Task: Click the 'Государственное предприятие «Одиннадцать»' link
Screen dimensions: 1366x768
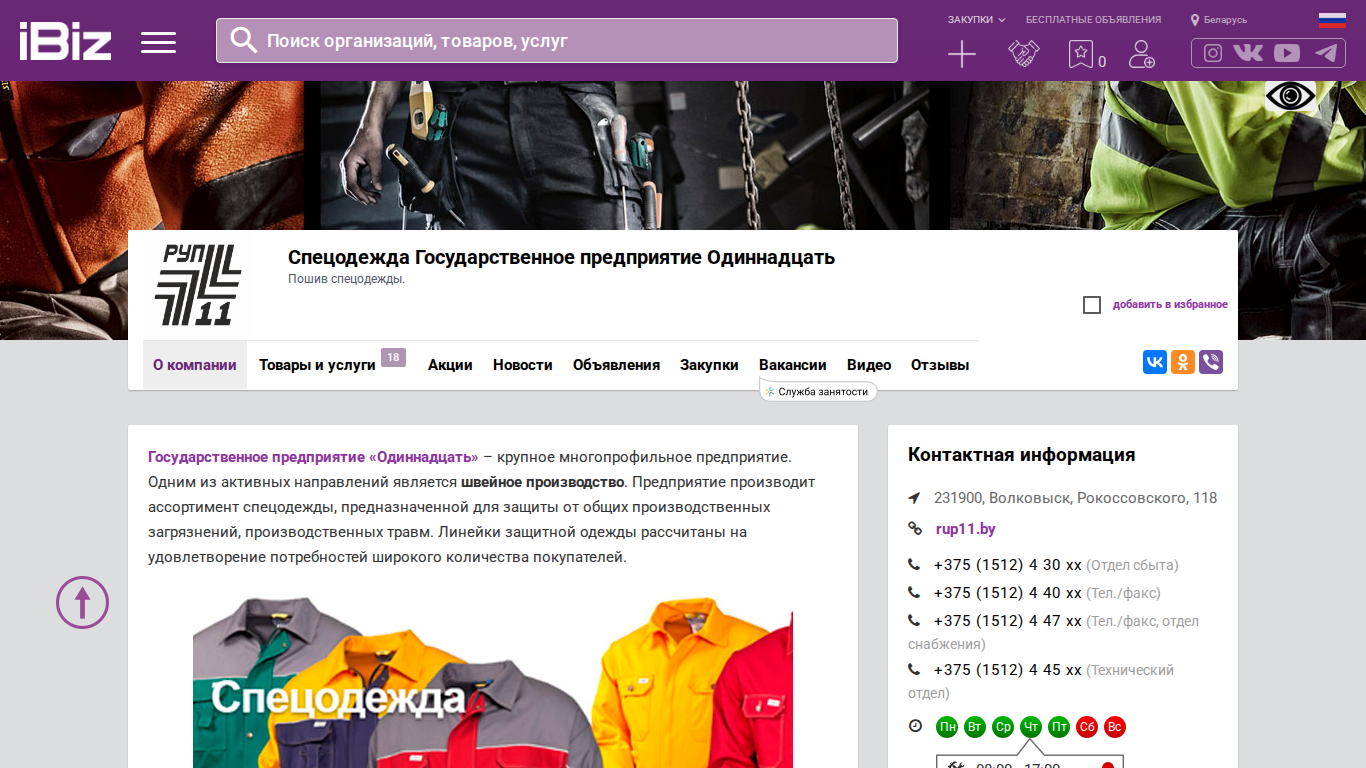Action: 313,457
